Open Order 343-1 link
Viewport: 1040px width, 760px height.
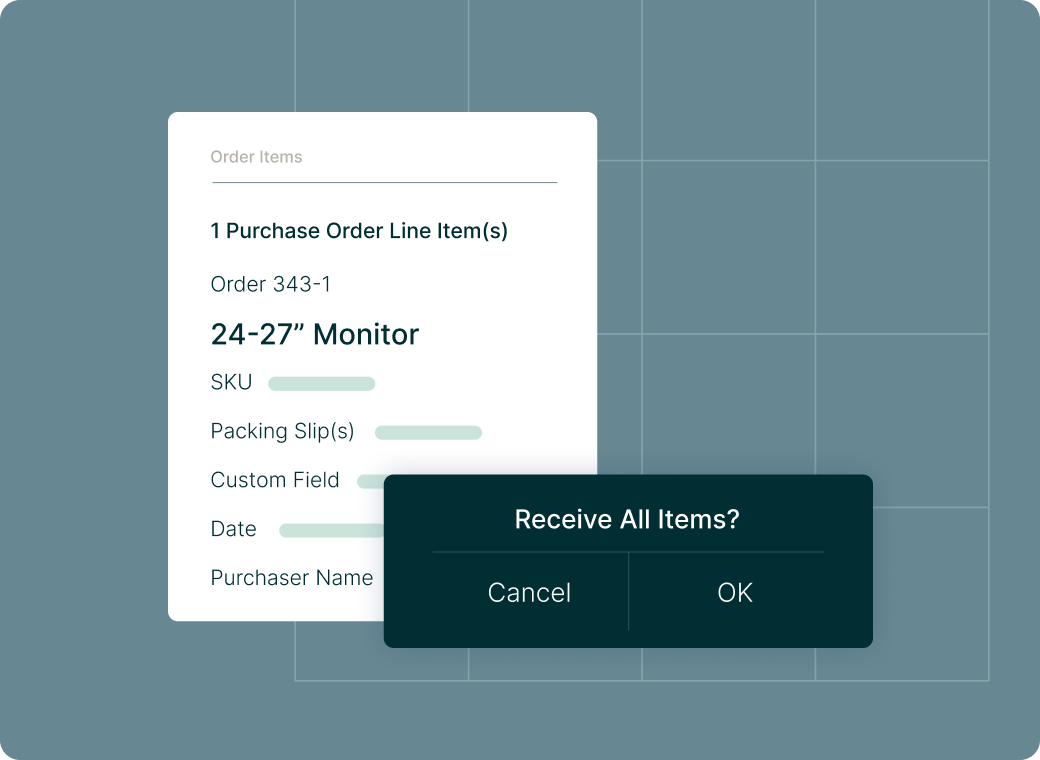coord(271,284)
